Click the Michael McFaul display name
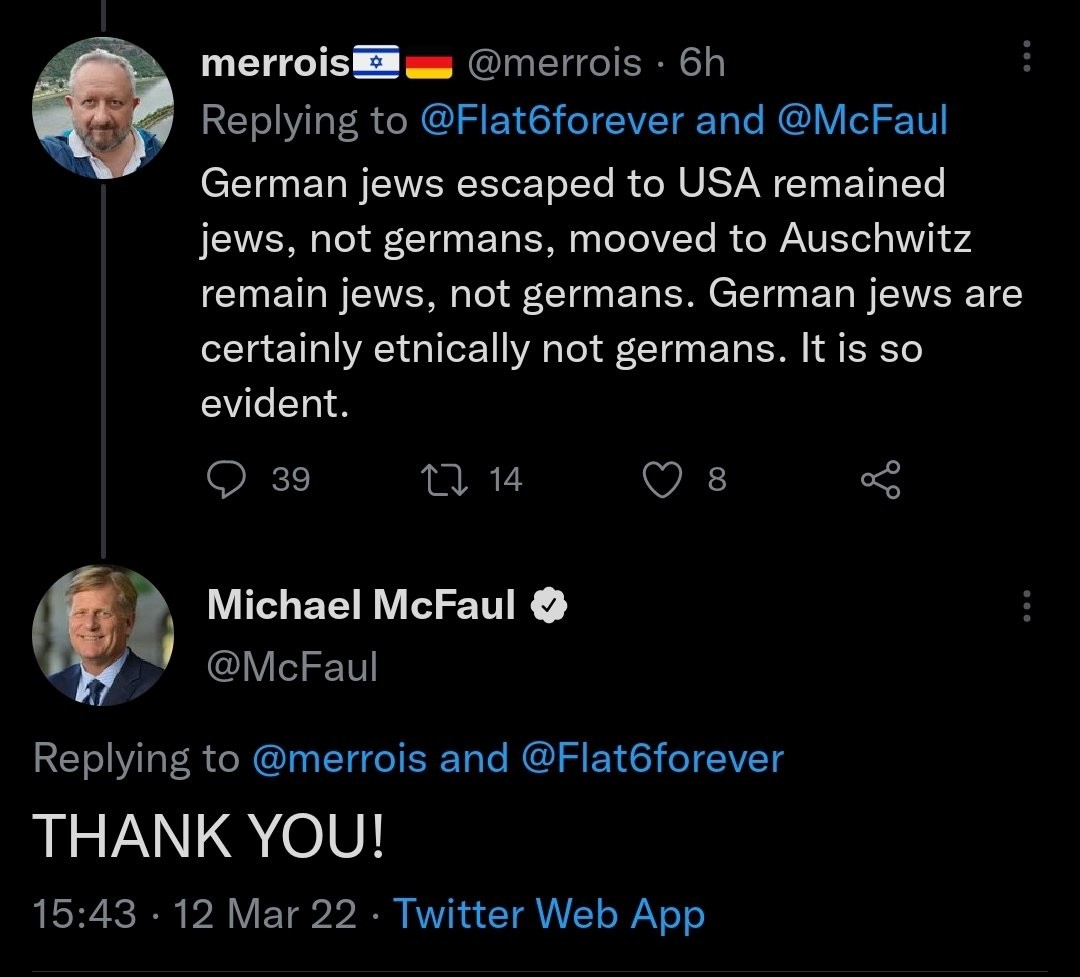 (x=361, y=605)
